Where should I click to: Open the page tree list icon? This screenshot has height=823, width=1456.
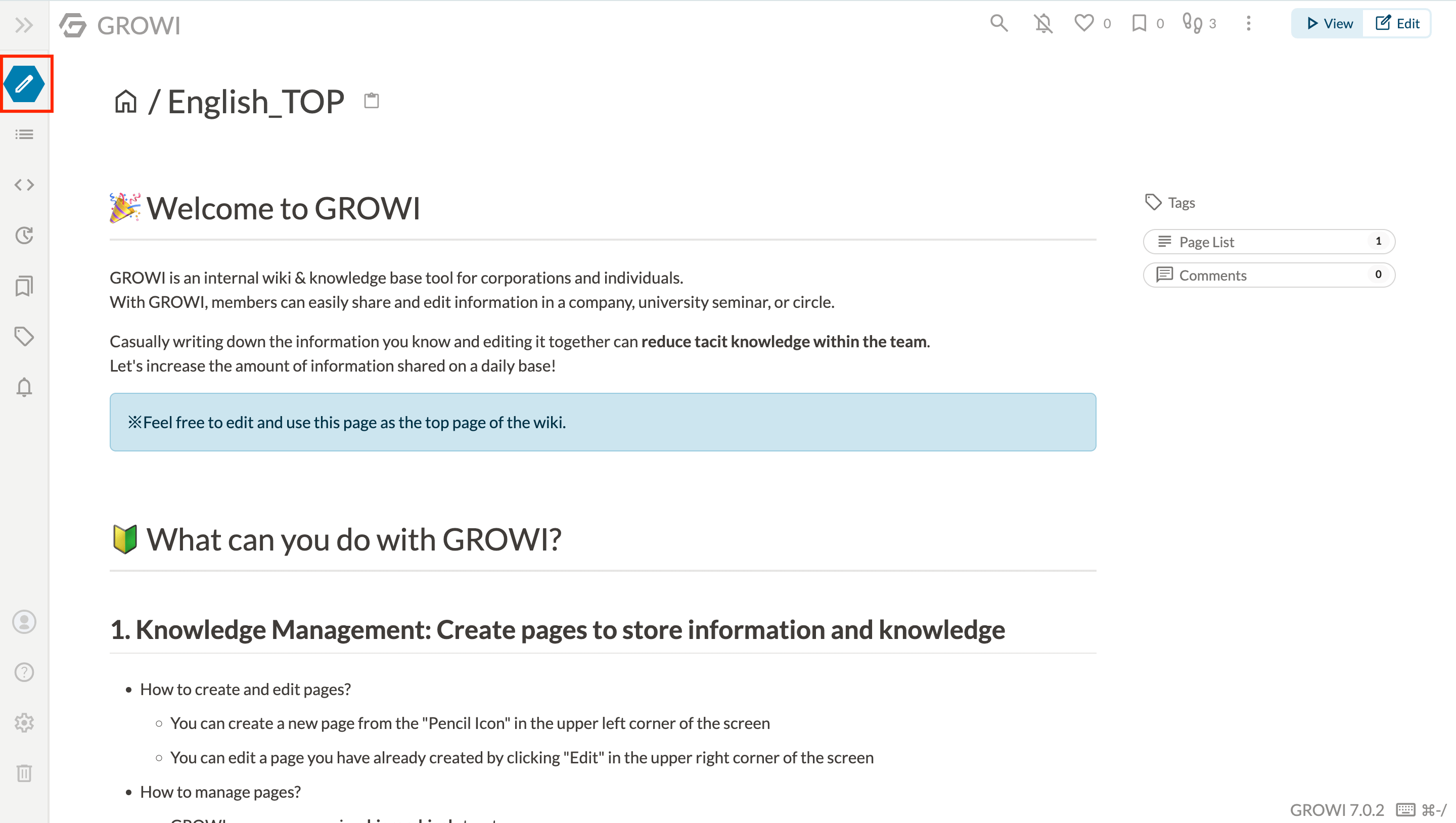click(24, 134)
